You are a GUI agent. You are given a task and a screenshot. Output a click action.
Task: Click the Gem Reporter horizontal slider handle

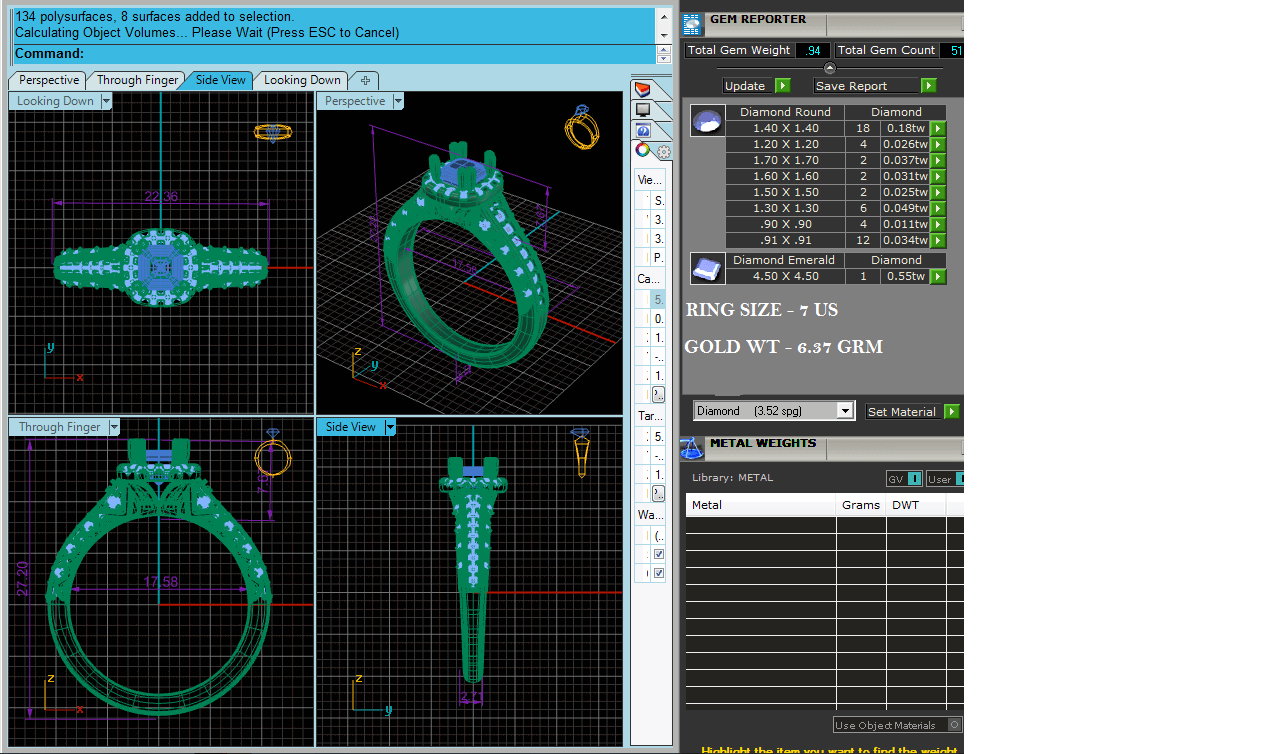pos(829,68)
